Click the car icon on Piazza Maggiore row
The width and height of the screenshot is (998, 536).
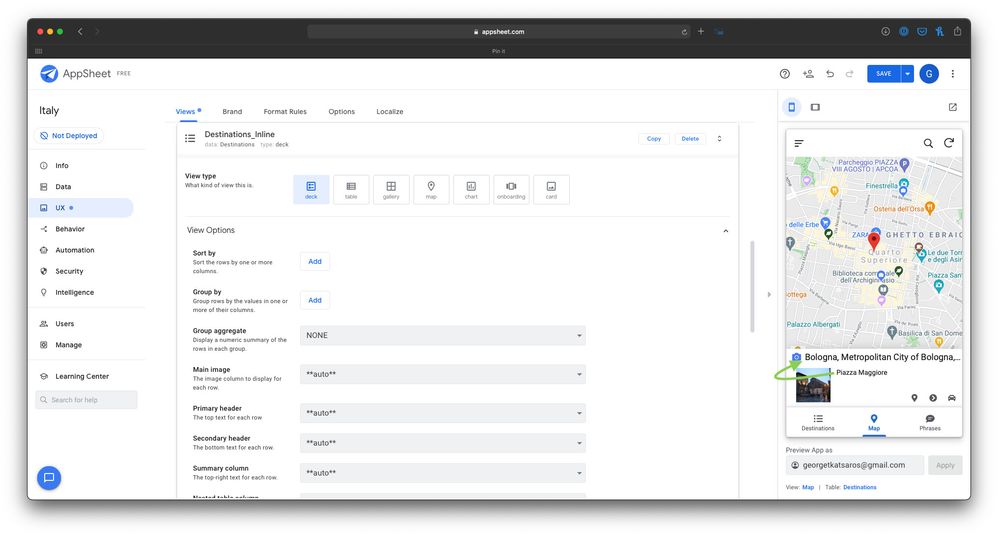click(x=952, y=398)
